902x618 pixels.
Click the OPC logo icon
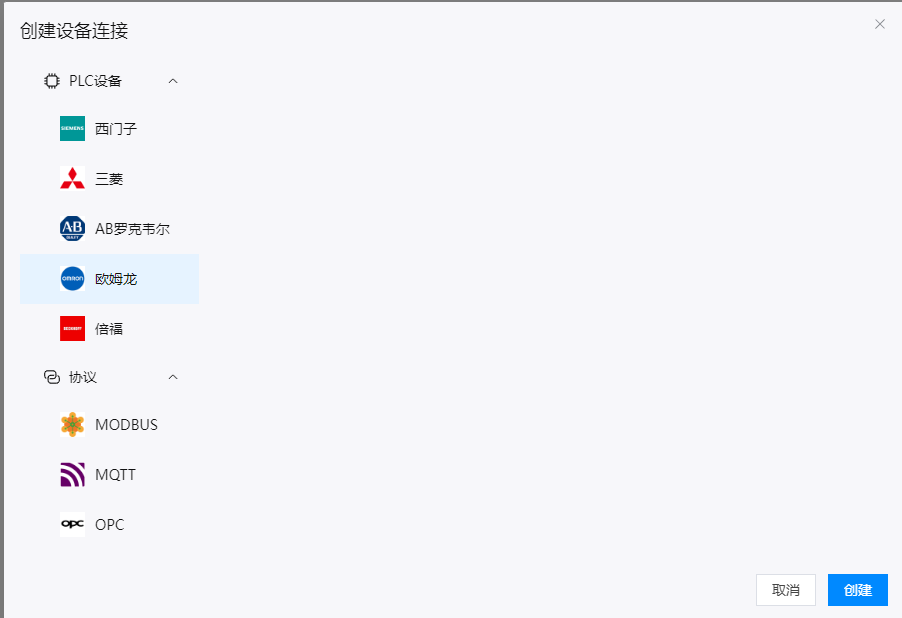(x=72, y=524)
